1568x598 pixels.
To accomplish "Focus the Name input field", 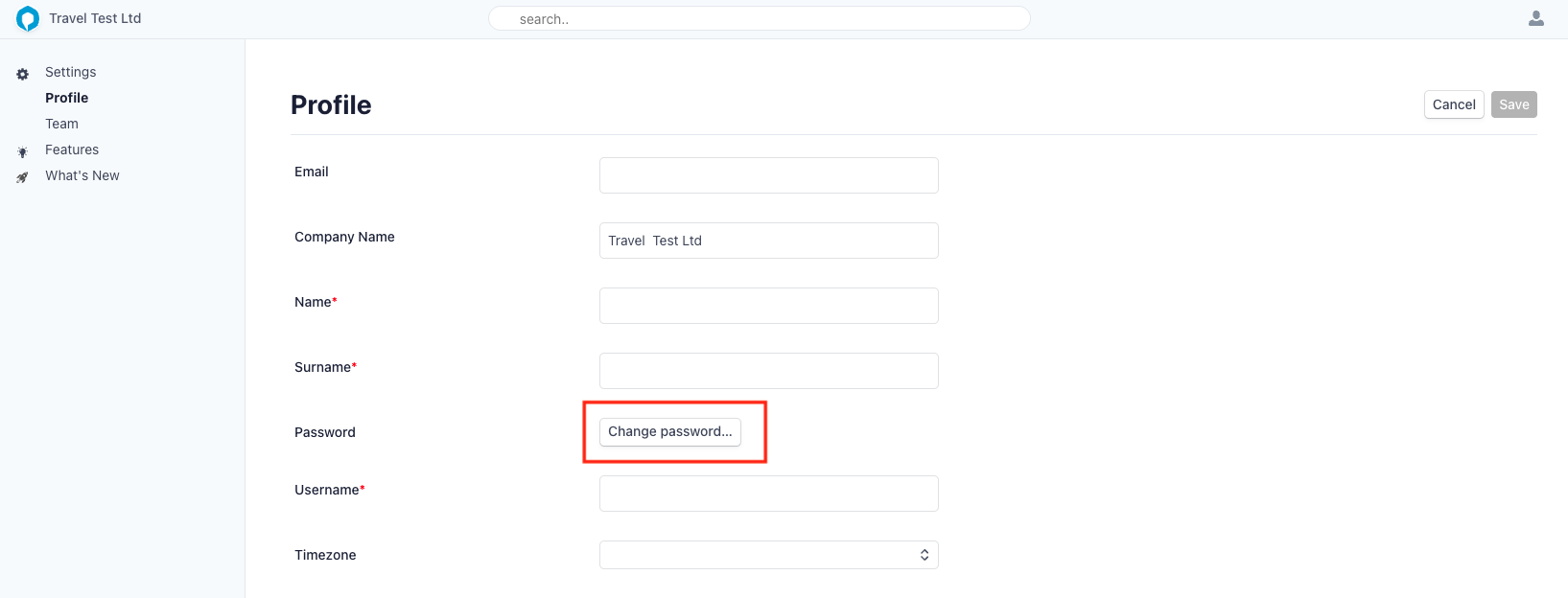I will point(768,306).
